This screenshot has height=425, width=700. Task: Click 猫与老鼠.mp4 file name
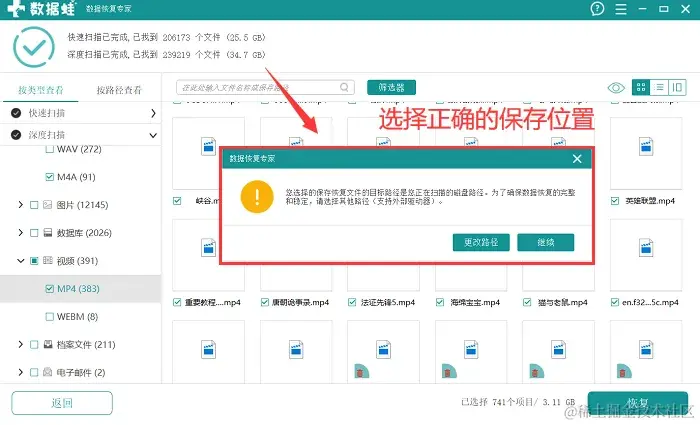(562, 303)
